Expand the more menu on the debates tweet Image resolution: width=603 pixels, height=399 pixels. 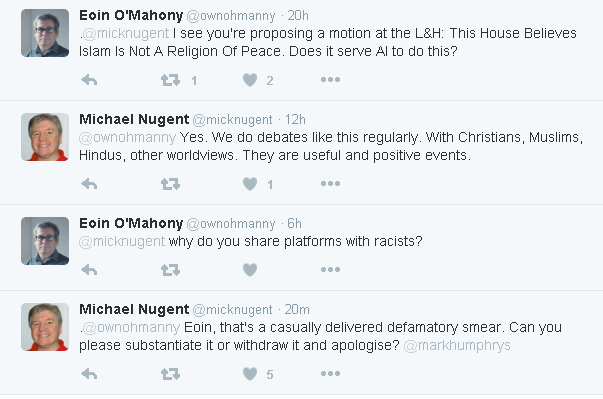[330, 183]
